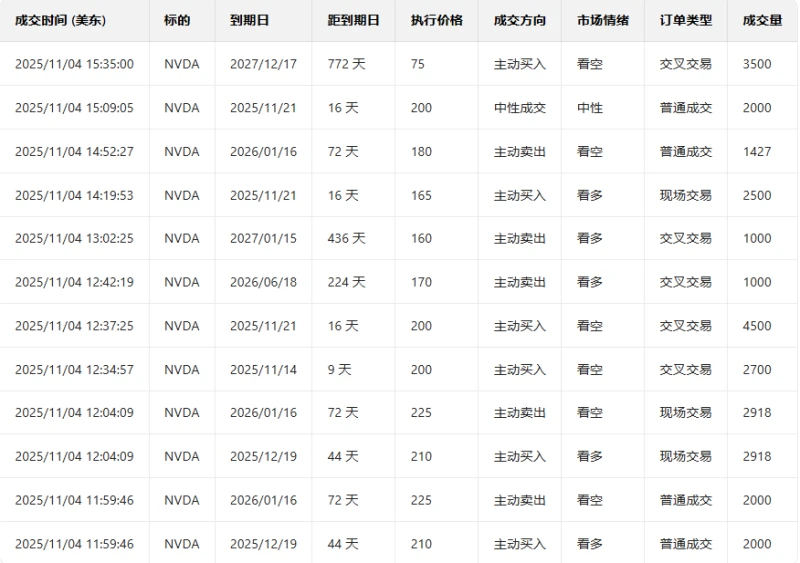Click the 2025/11/04 14:52:27 timestamp cell

(x=74, y=152)
